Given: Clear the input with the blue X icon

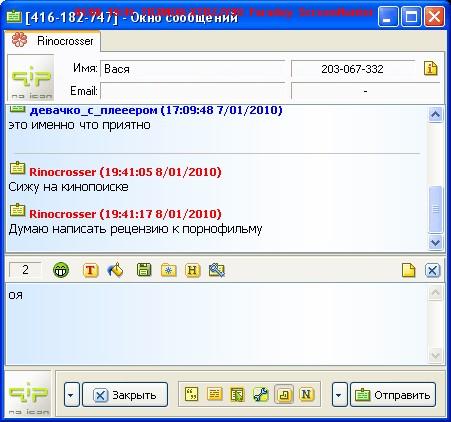Looking at the screenshot, I should click(x=432, y=270).
